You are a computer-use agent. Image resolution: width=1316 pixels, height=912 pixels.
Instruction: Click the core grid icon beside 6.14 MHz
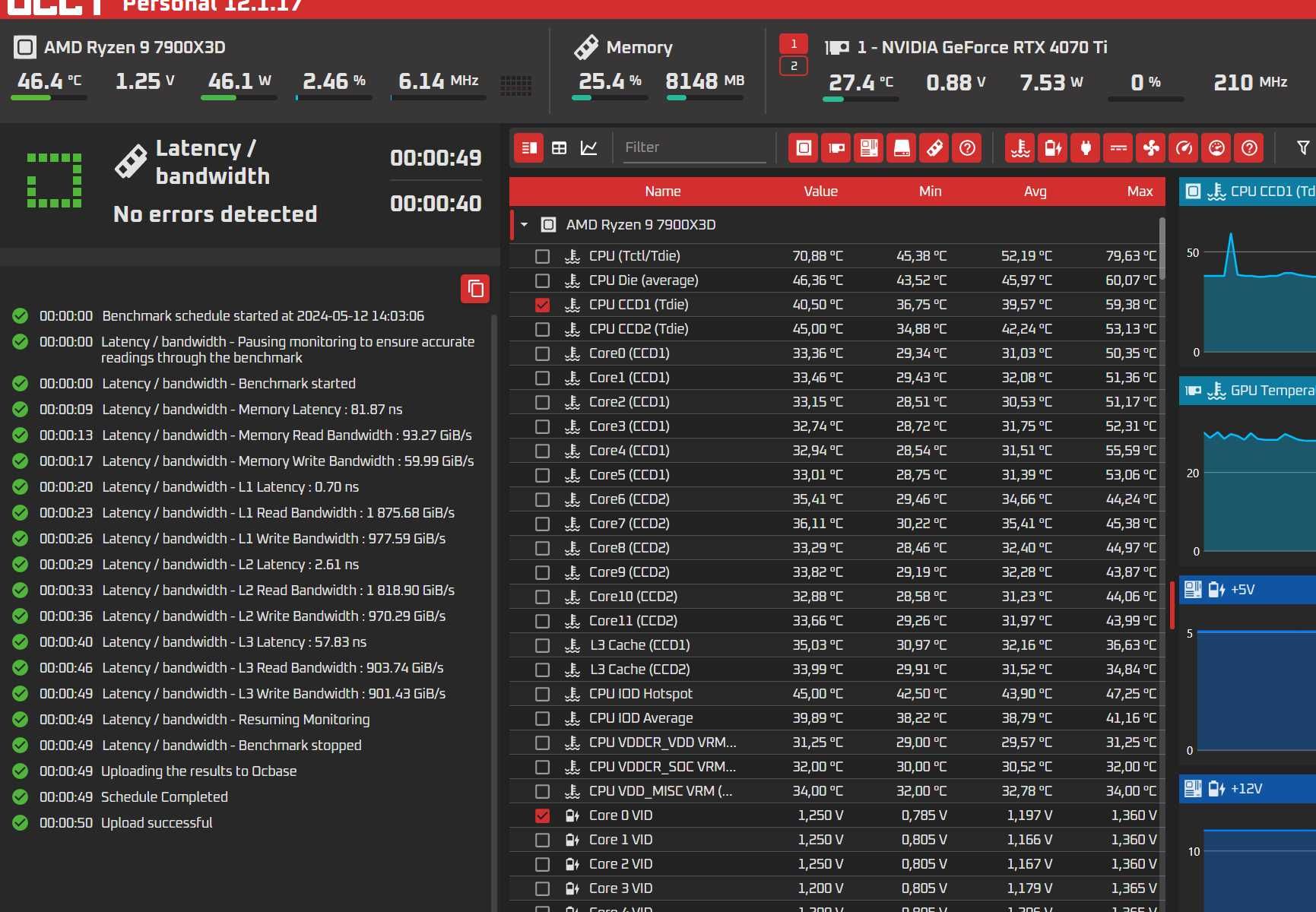515,85
